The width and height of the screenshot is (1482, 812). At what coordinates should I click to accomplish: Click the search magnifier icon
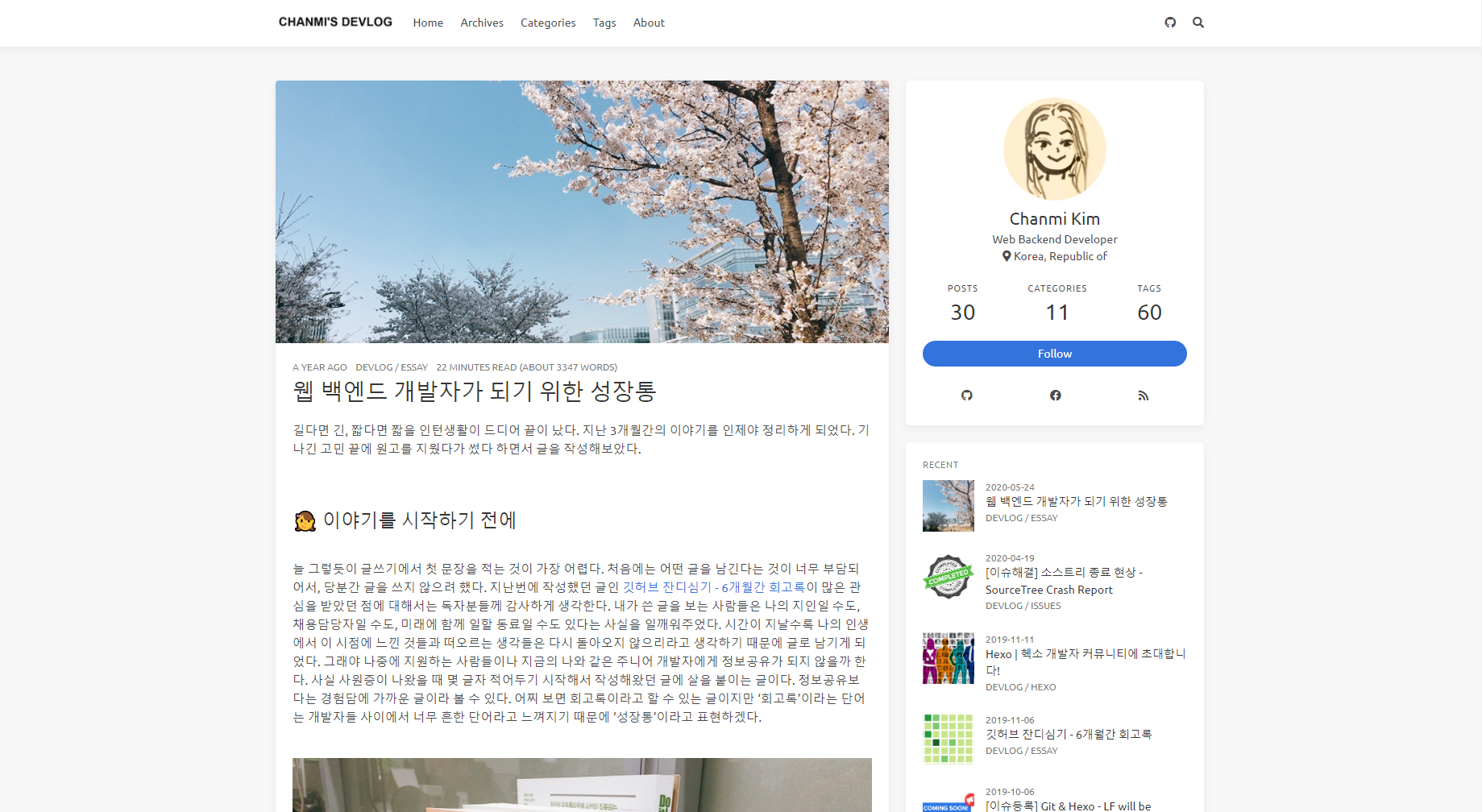[1198, 23]
